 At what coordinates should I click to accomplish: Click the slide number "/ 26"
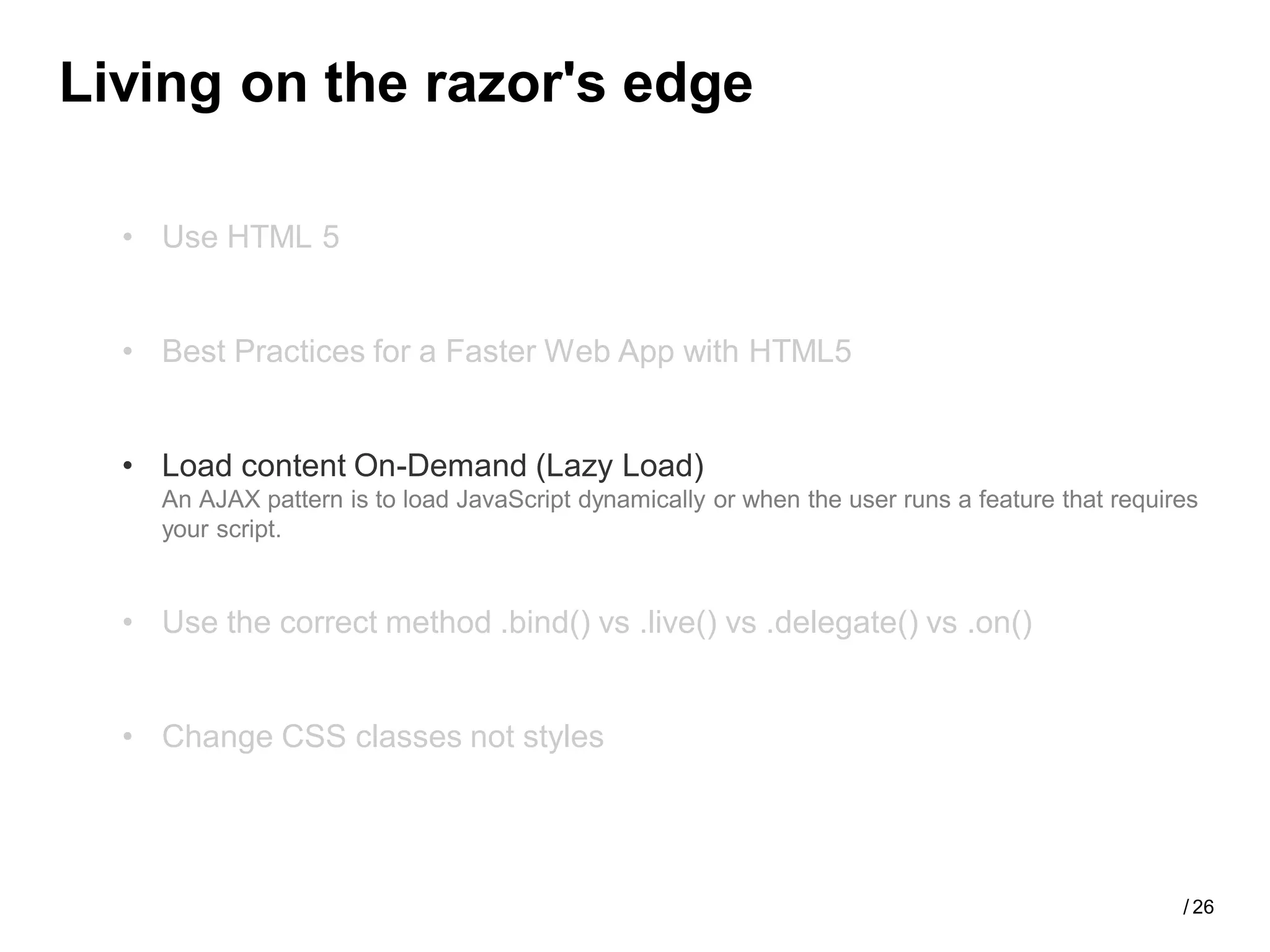[1198, 907]
